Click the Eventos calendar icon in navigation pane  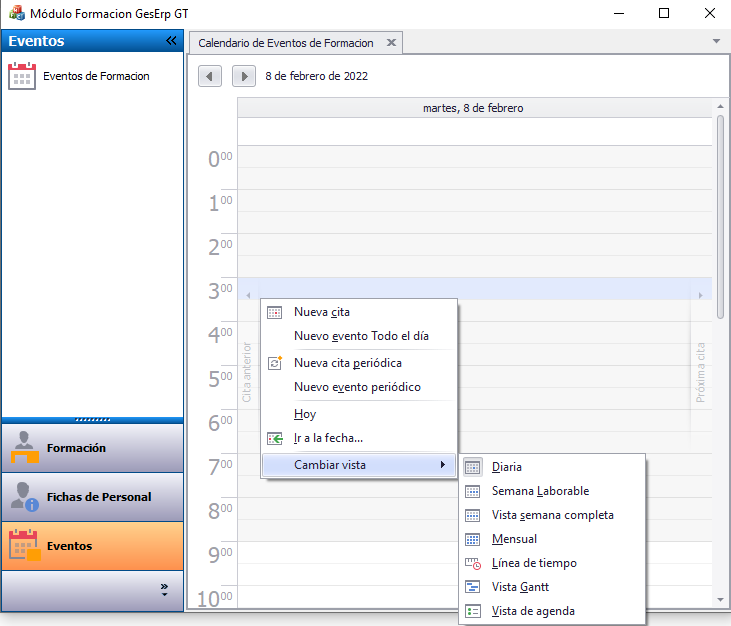(24, 545)
